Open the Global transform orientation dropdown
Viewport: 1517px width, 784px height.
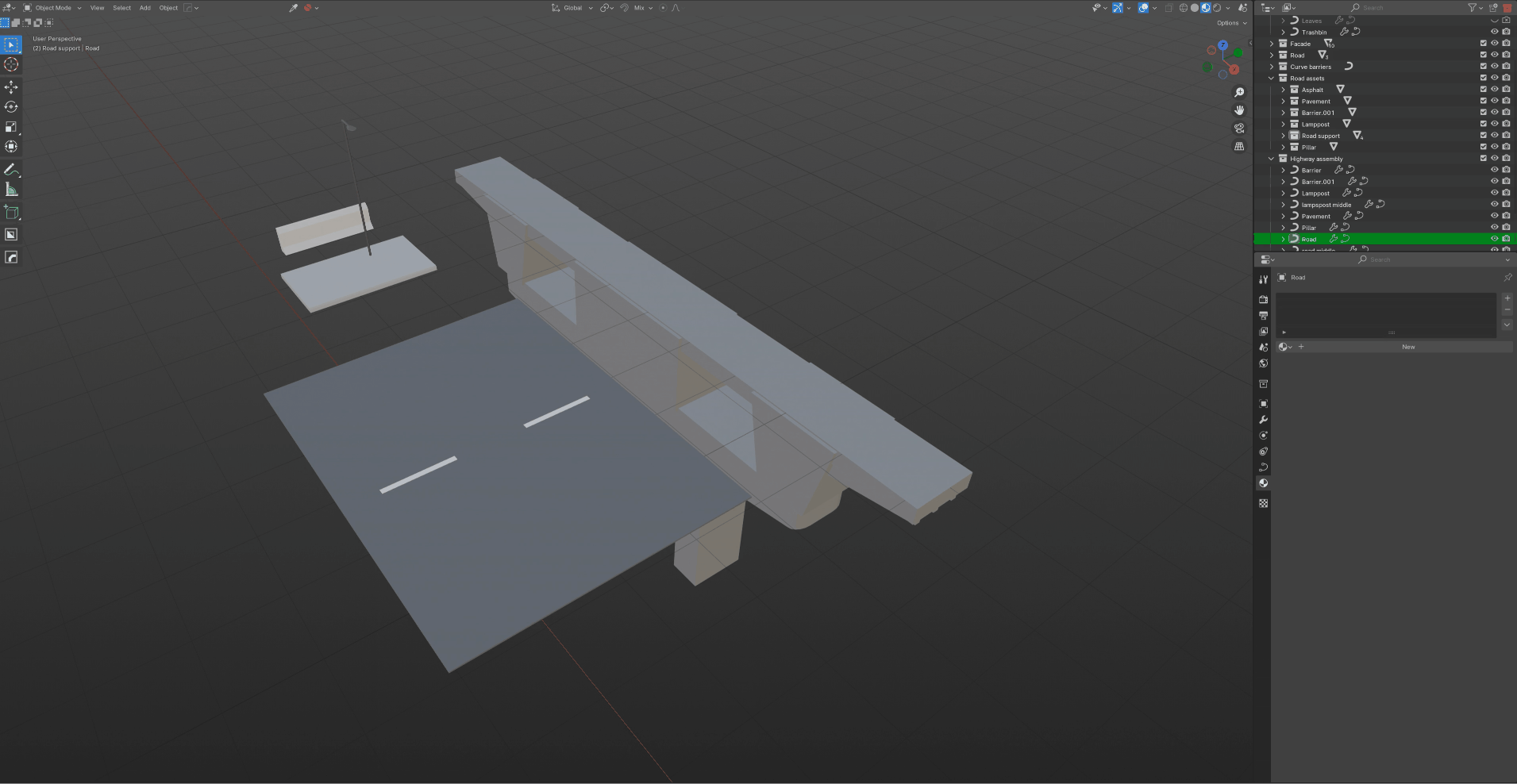572,8
